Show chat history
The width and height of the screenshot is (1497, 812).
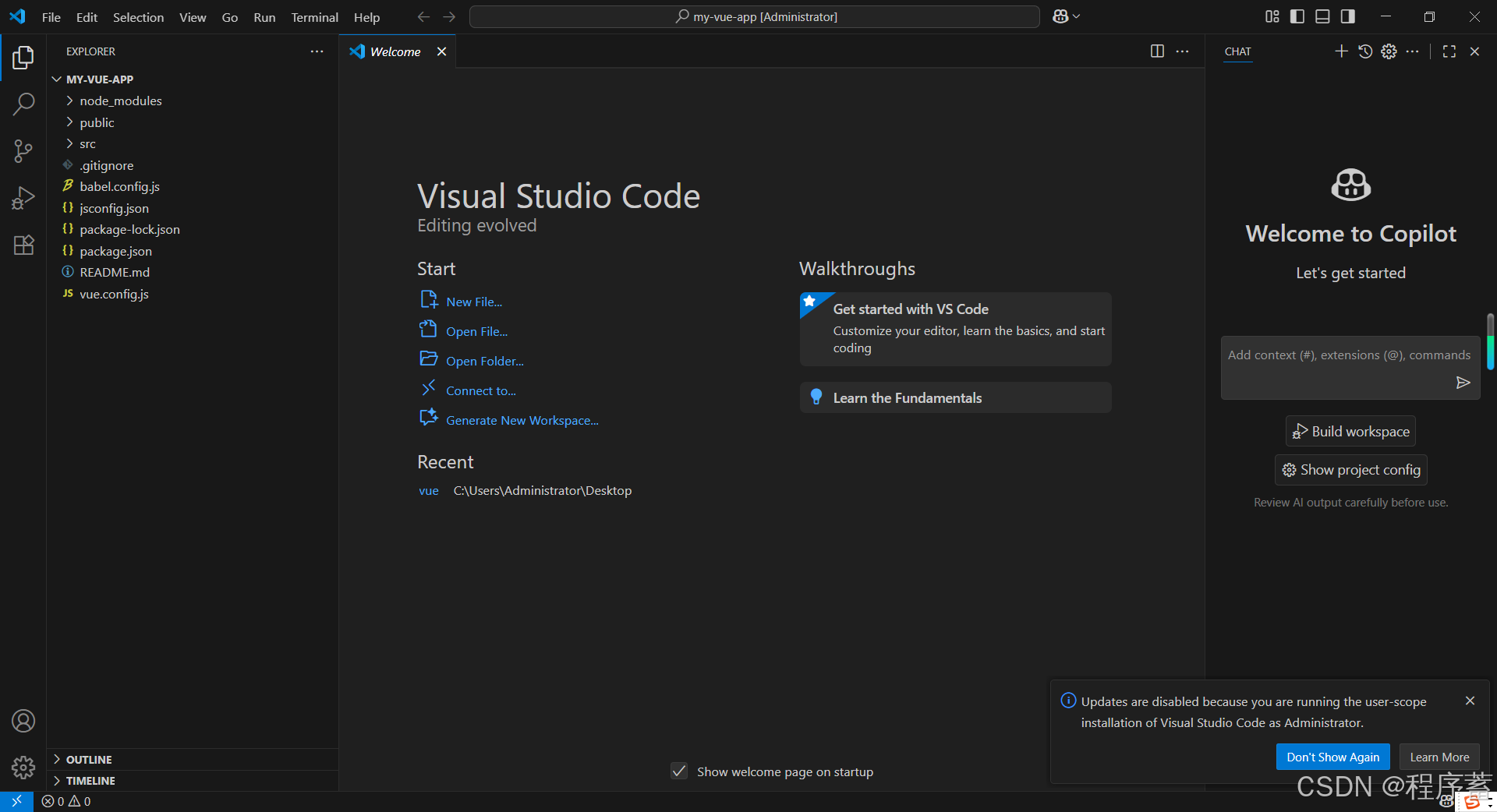point(1365,51)
